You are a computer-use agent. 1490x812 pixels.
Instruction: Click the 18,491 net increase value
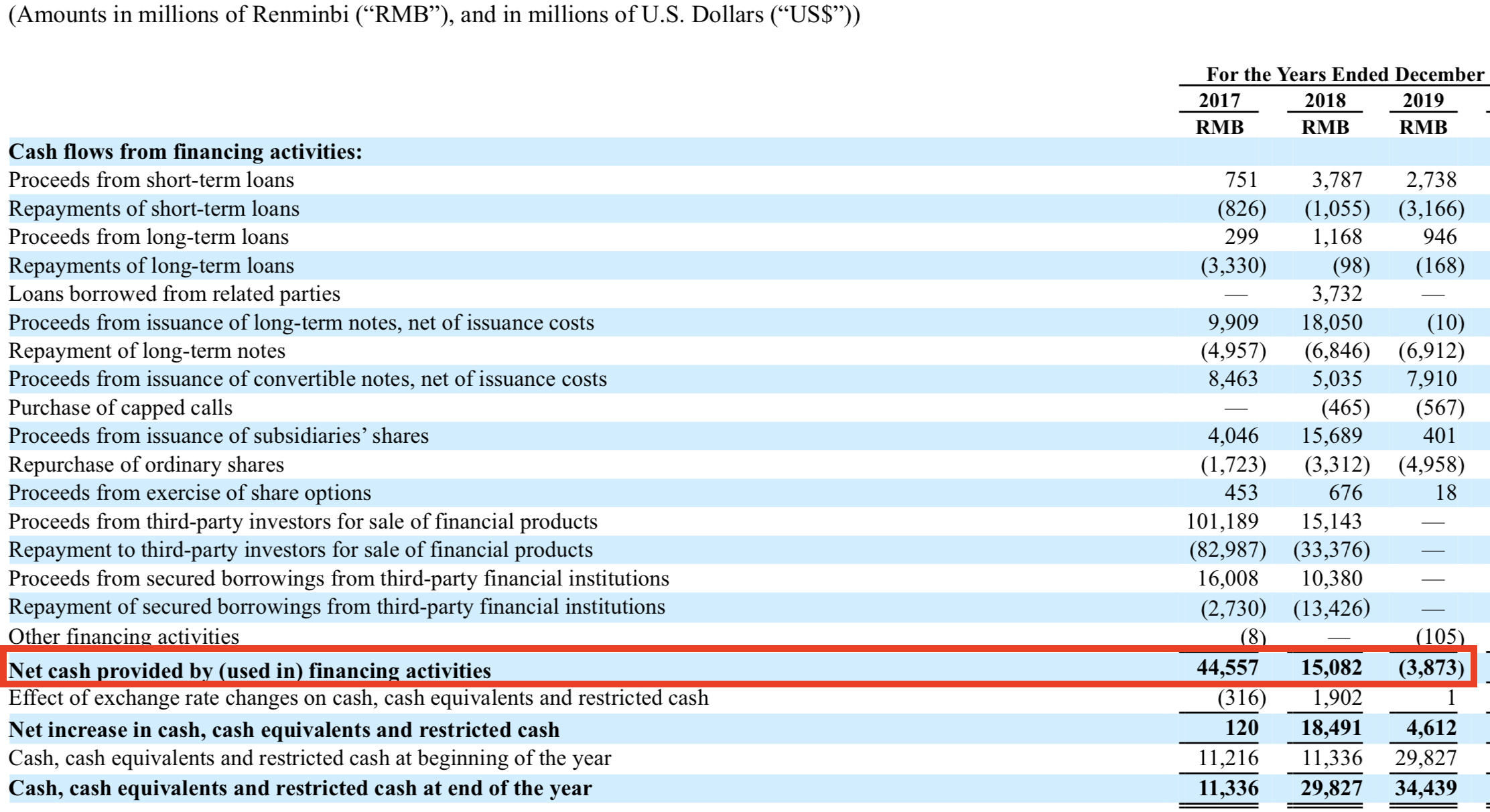(x=1331, y=728)
